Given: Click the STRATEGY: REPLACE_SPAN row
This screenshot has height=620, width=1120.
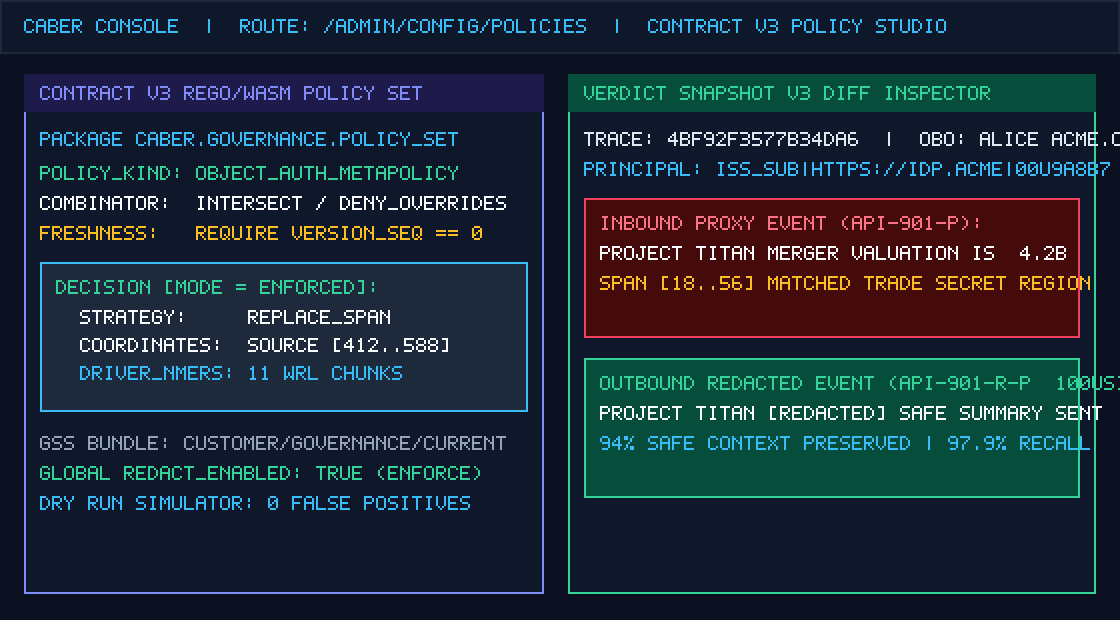Looking at the screenshot, I should coord(235,316).
